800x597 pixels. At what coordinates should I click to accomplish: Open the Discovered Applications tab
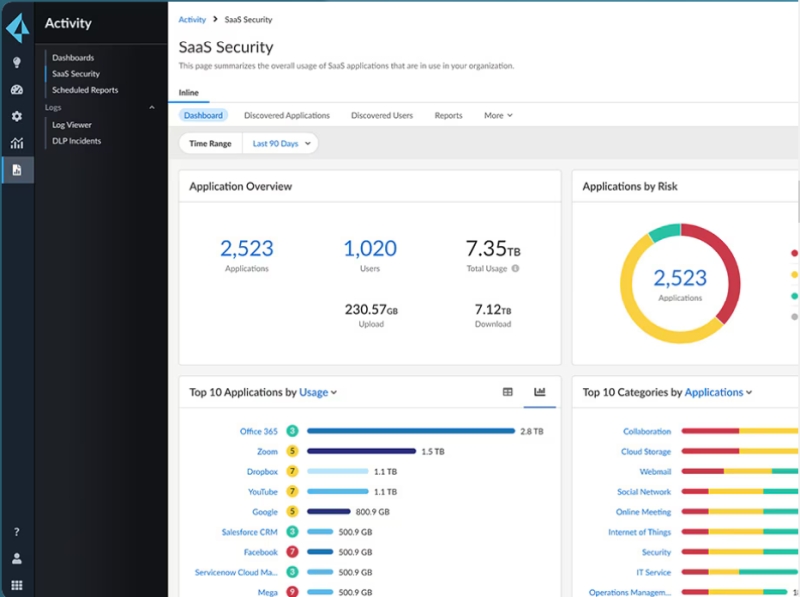(x=287, y=115)
